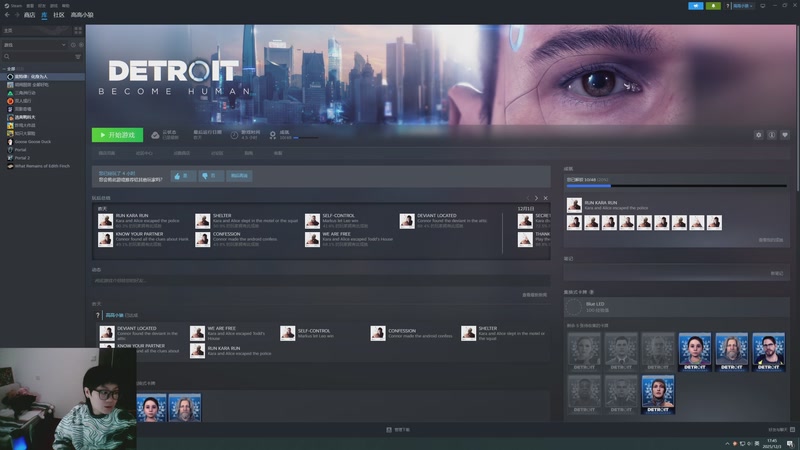Click the achievements panel progress bar
This screenshot has height=450, width=800.
pos(677,186)
